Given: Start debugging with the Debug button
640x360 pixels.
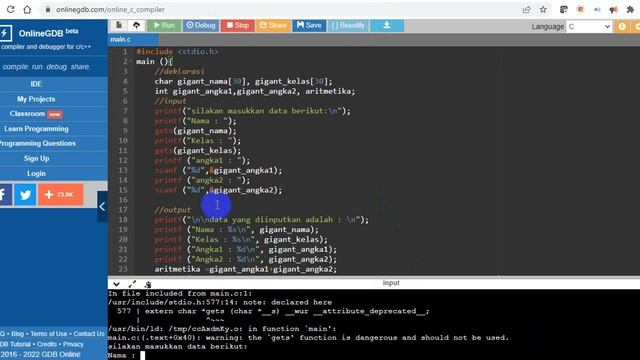Looking at the screenshot, I should pyautogui.click(x=201, y=25).
